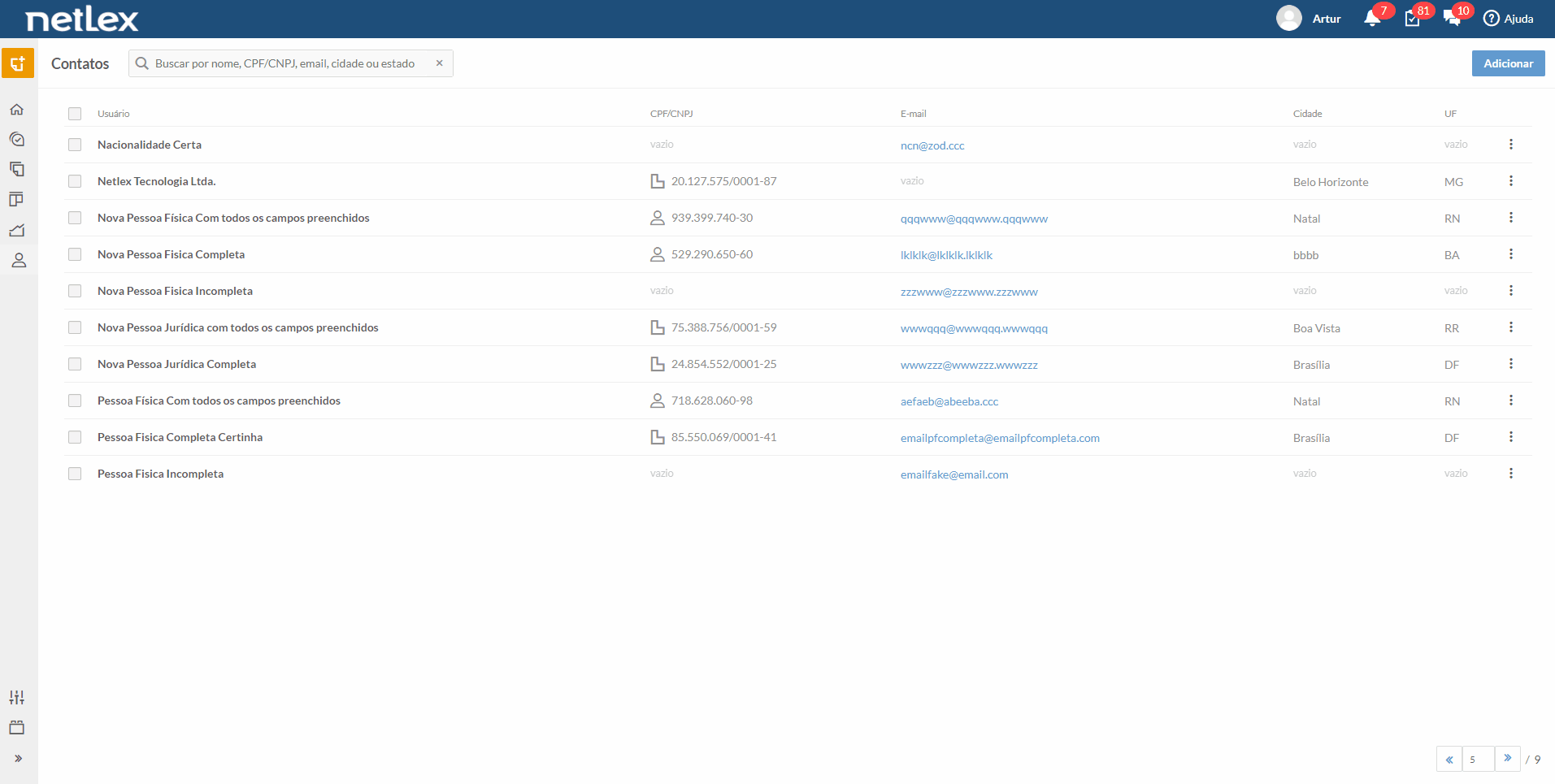This screenshot has width=1555, height=784.
Task: Open email link emailfake@email.com
Action: coord(954,474)
